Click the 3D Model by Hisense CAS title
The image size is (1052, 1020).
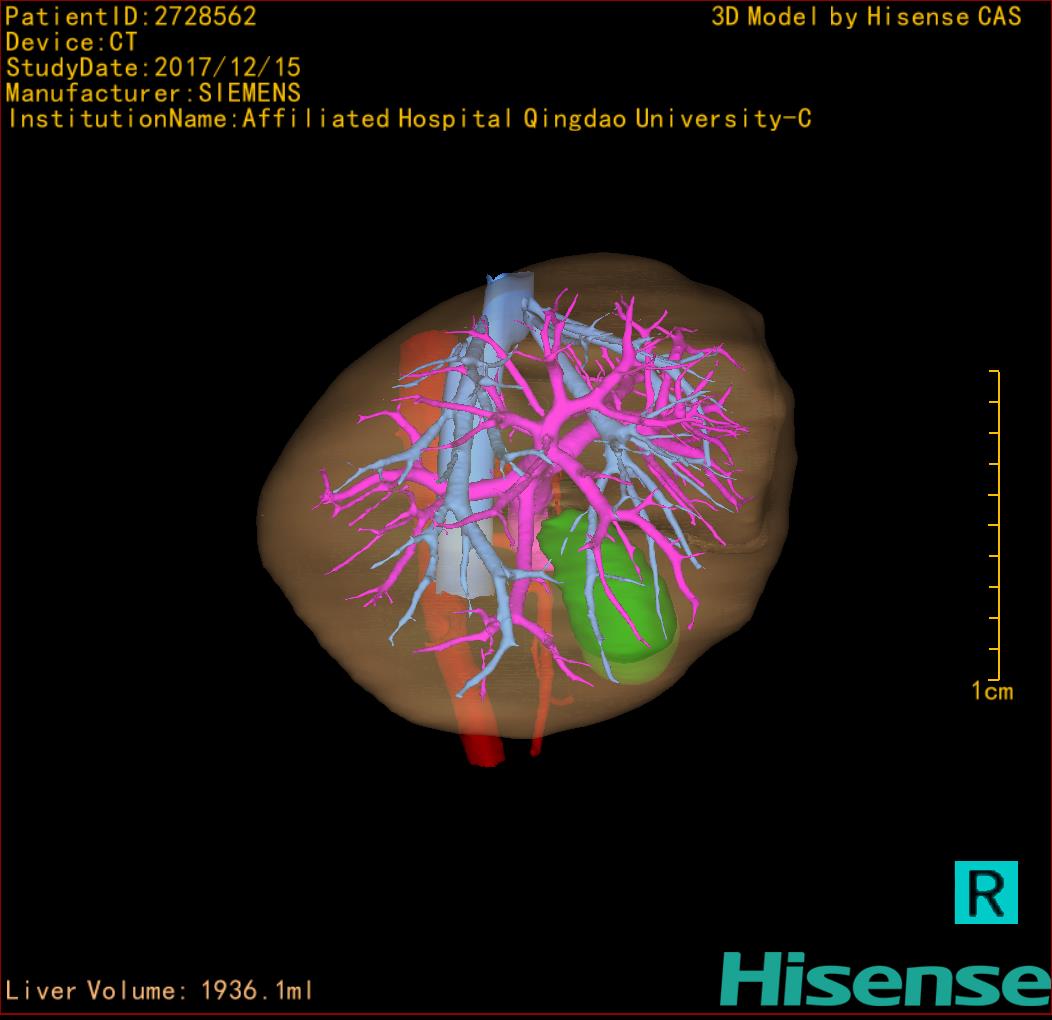point(866,17)
